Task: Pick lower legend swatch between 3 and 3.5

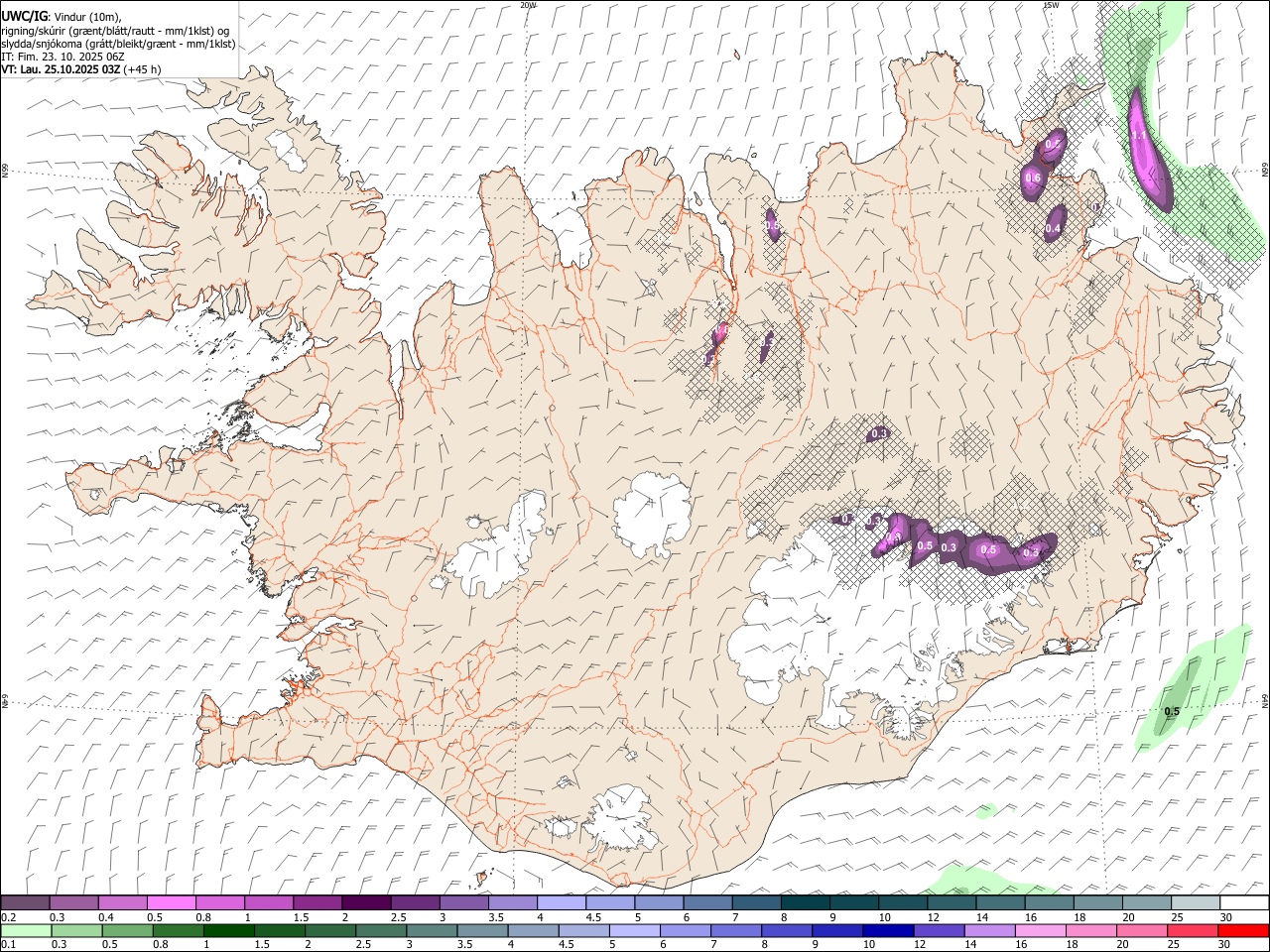Action: pyautogui.click(x=431, y=930)
